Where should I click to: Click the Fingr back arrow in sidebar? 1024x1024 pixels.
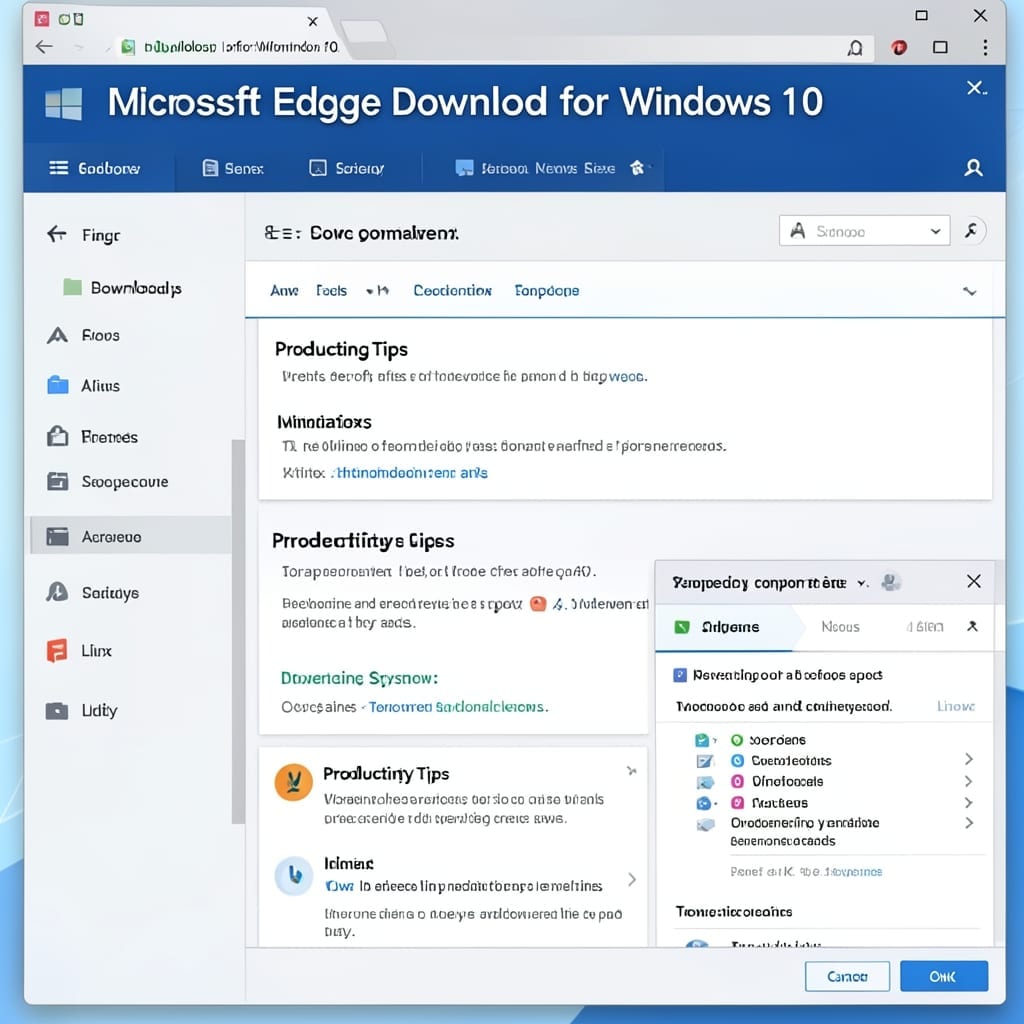click(x=57, y=234)
